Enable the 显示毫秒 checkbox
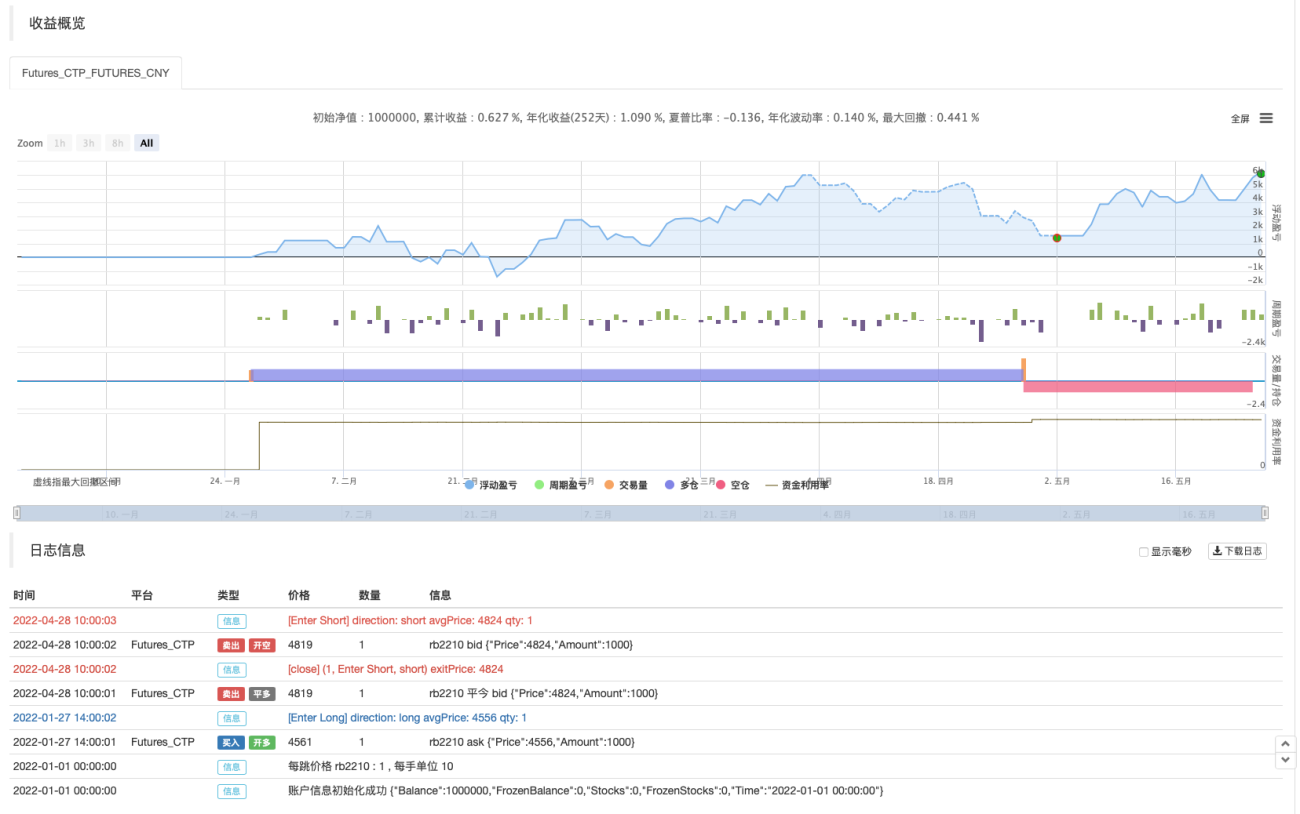1300x814 pixels. pos(1144,552)
